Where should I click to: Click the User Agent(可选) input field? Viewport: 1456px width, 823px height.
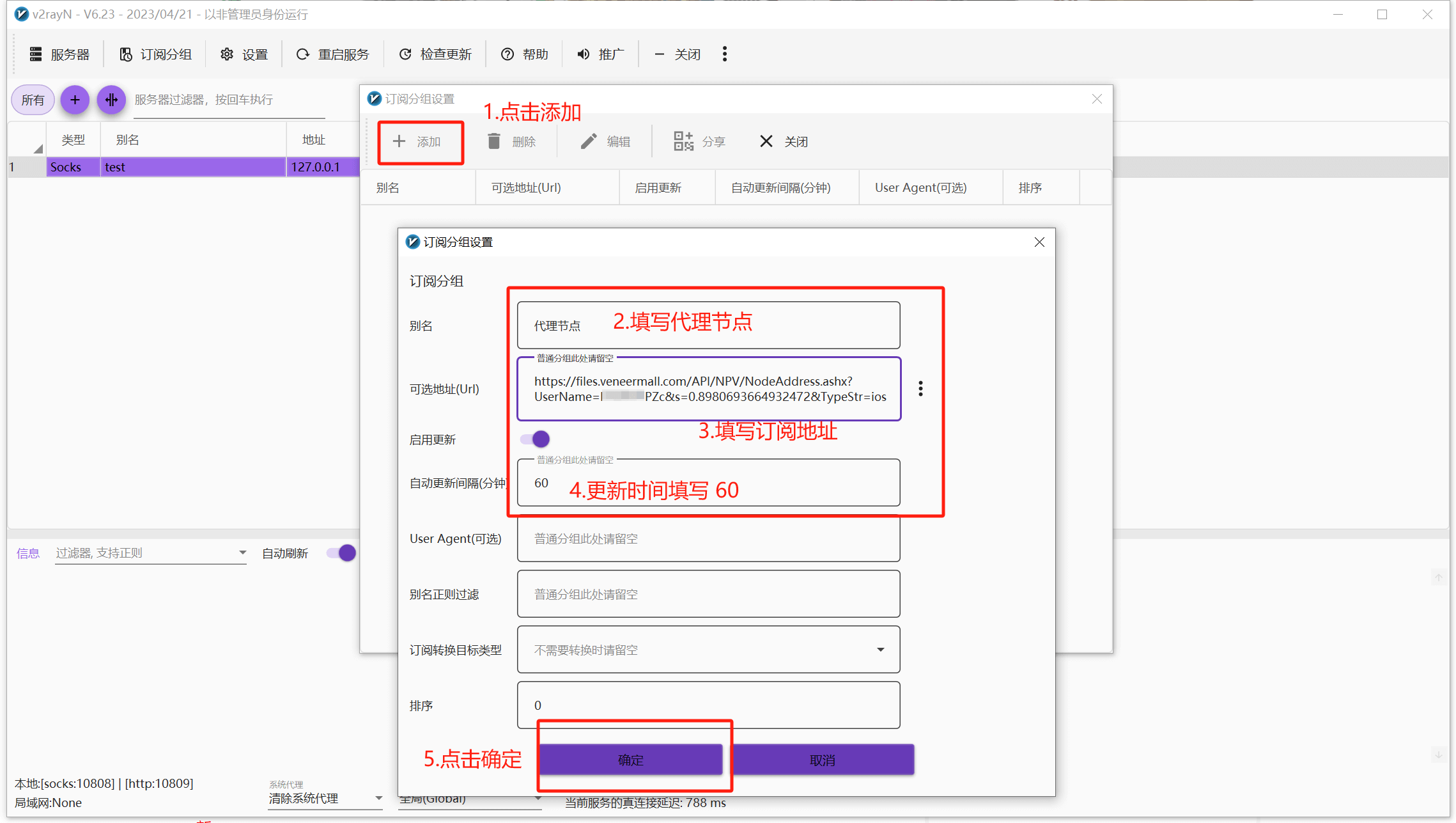click(x=708, y=538)
